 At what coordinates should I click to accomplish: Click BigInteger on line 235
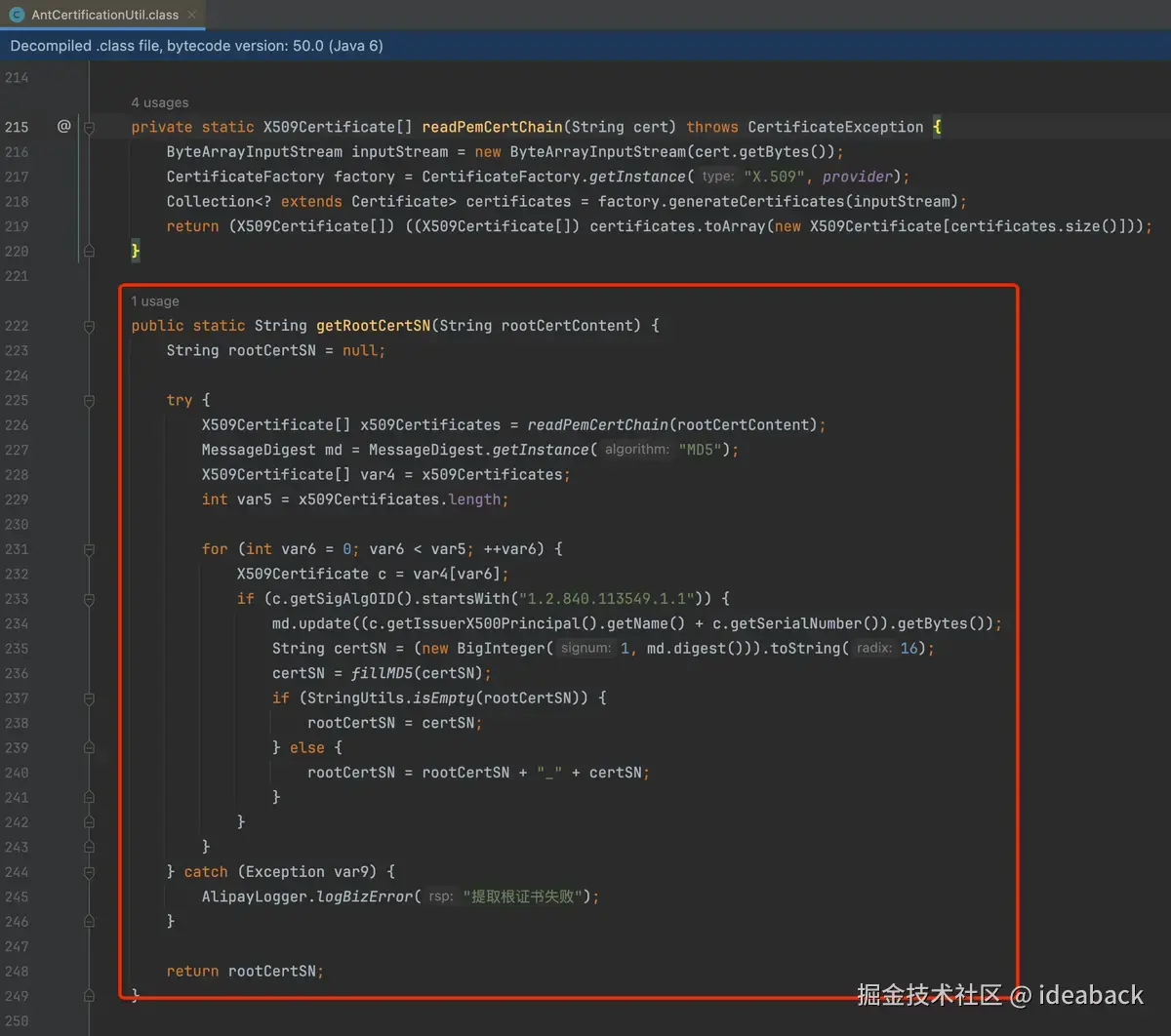tap(501, 649)
